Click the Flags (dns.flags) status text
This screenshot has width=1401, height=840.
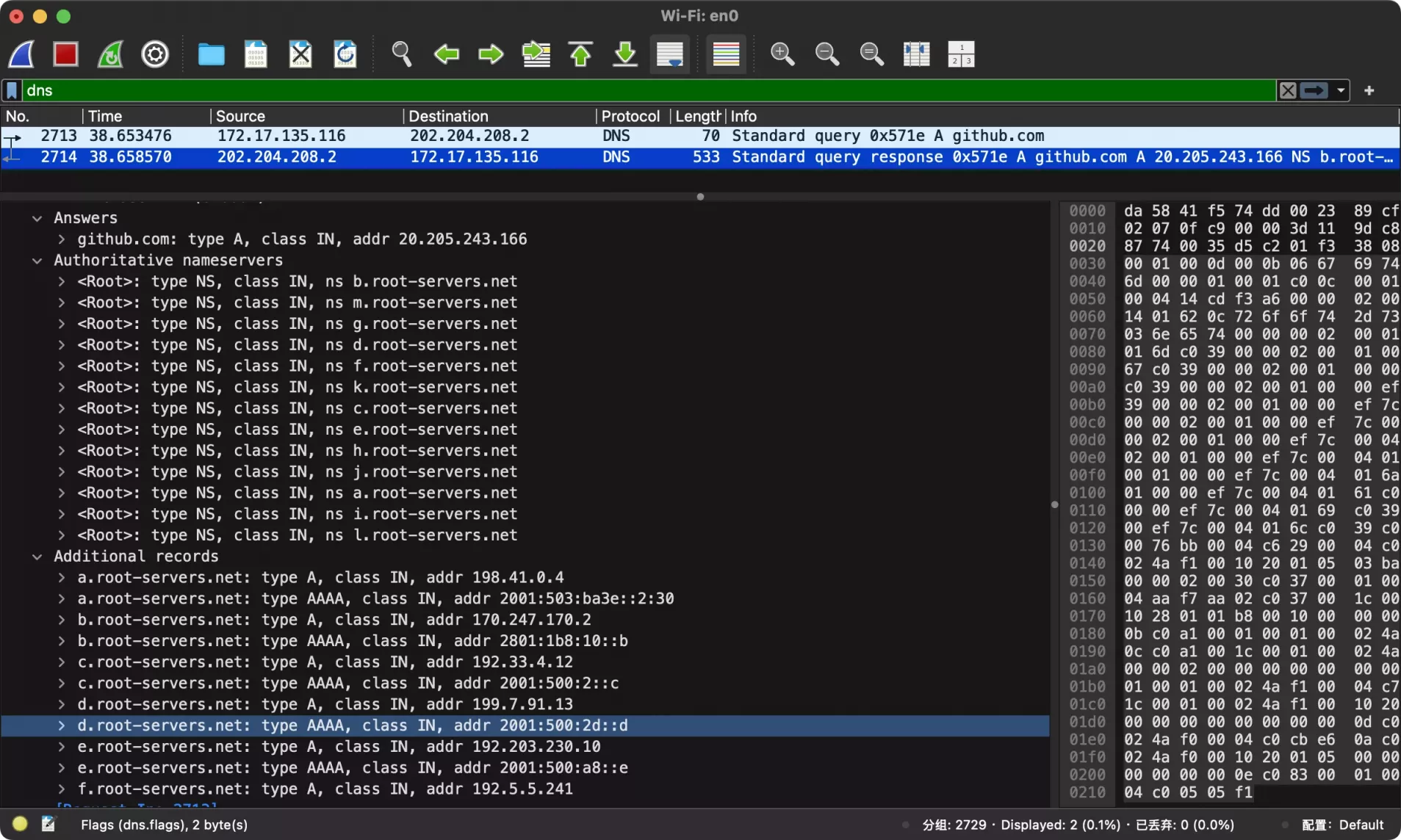(x=164, y=825)
